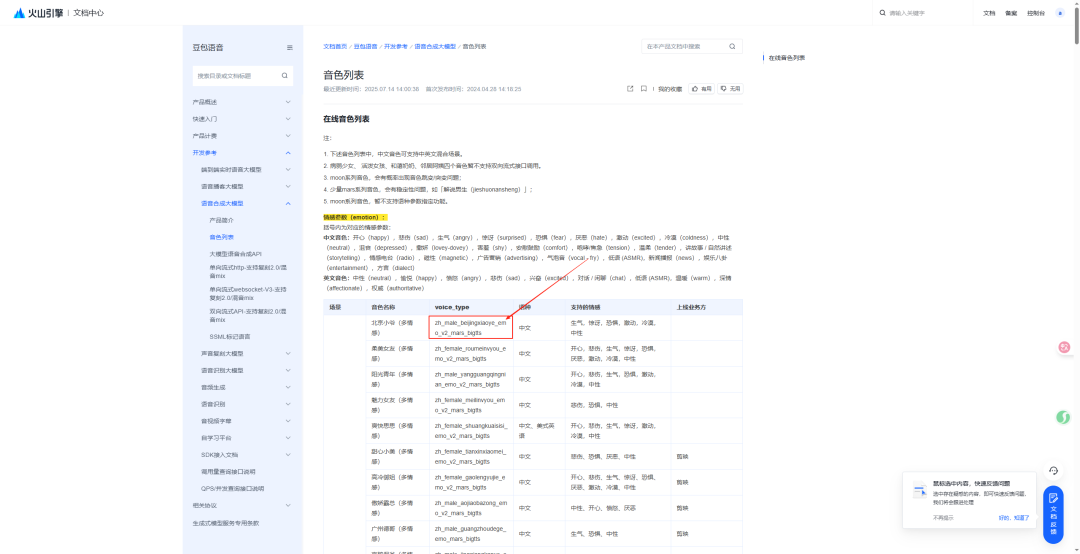Open 我的收藏 link
This screenshot has width=1080, height=554.
pos(669,89)
